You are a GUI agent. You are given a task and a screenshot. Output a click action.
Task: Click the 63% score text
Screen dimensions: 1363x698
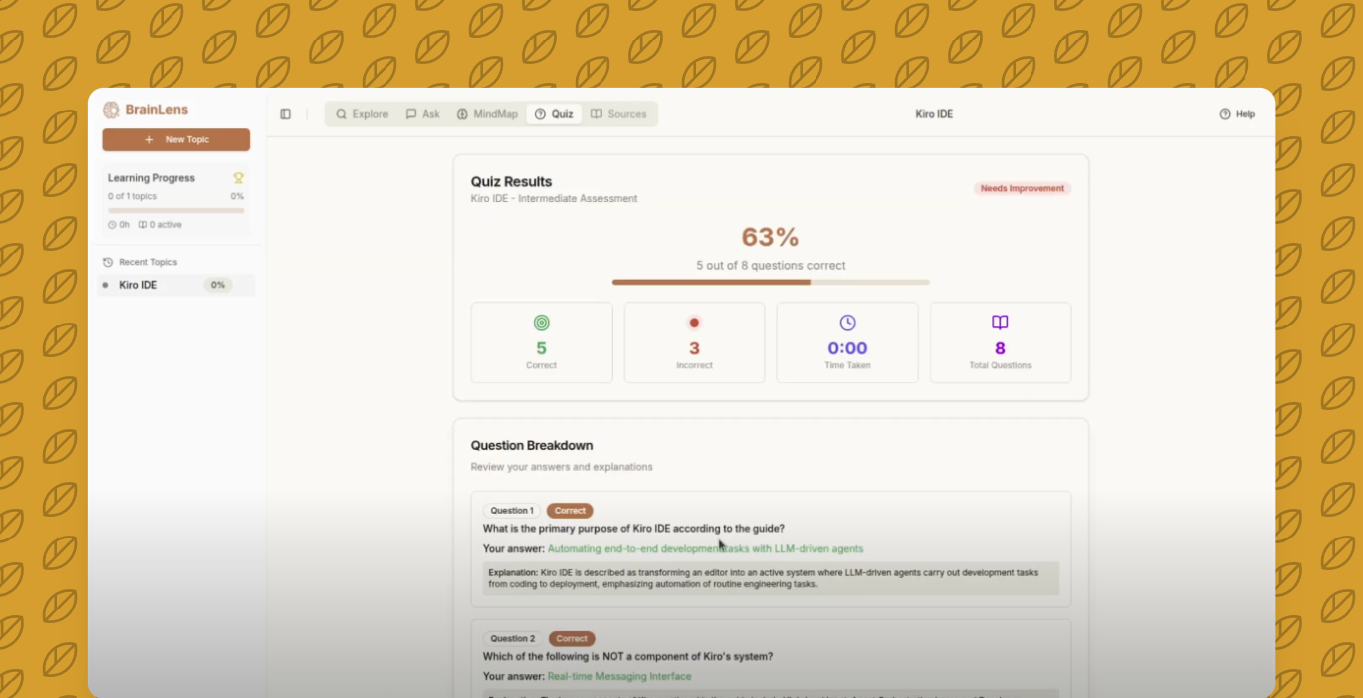[x=770, y=237]
